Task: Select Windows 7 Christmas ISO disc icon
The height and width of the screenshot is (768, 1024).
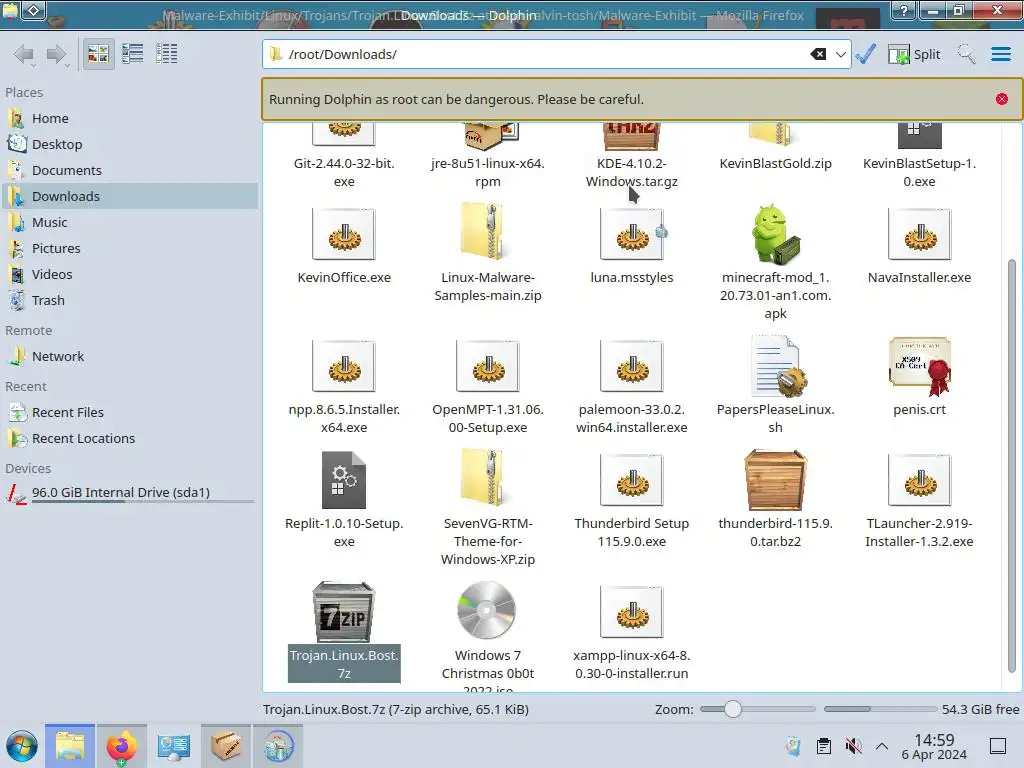Action: coord(487,611)
